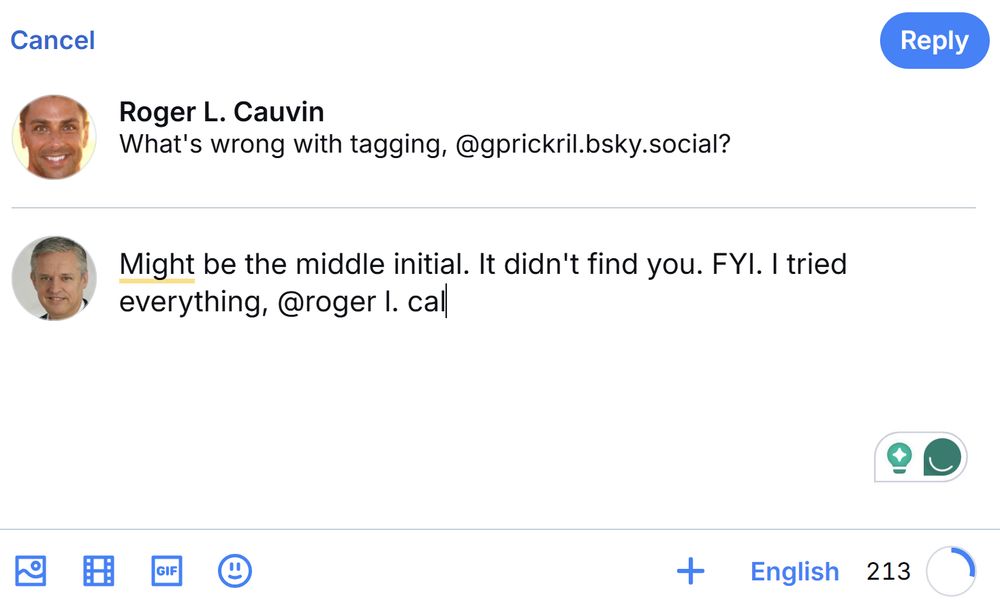Image resolution: width=1000 pixels, height=607 pixels.
Task: Click the Roger L. Cauvin display name
Action: (x=221, y=112)
